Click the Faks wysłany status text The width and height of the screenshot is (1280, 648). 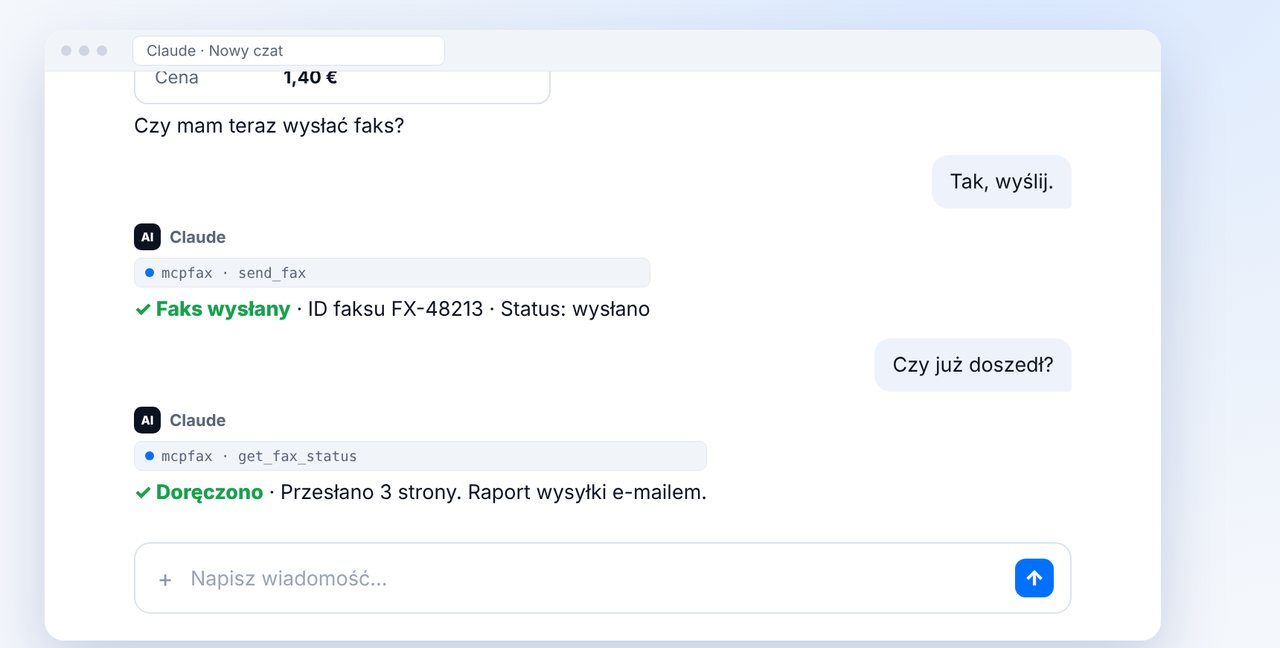point(223,309)
